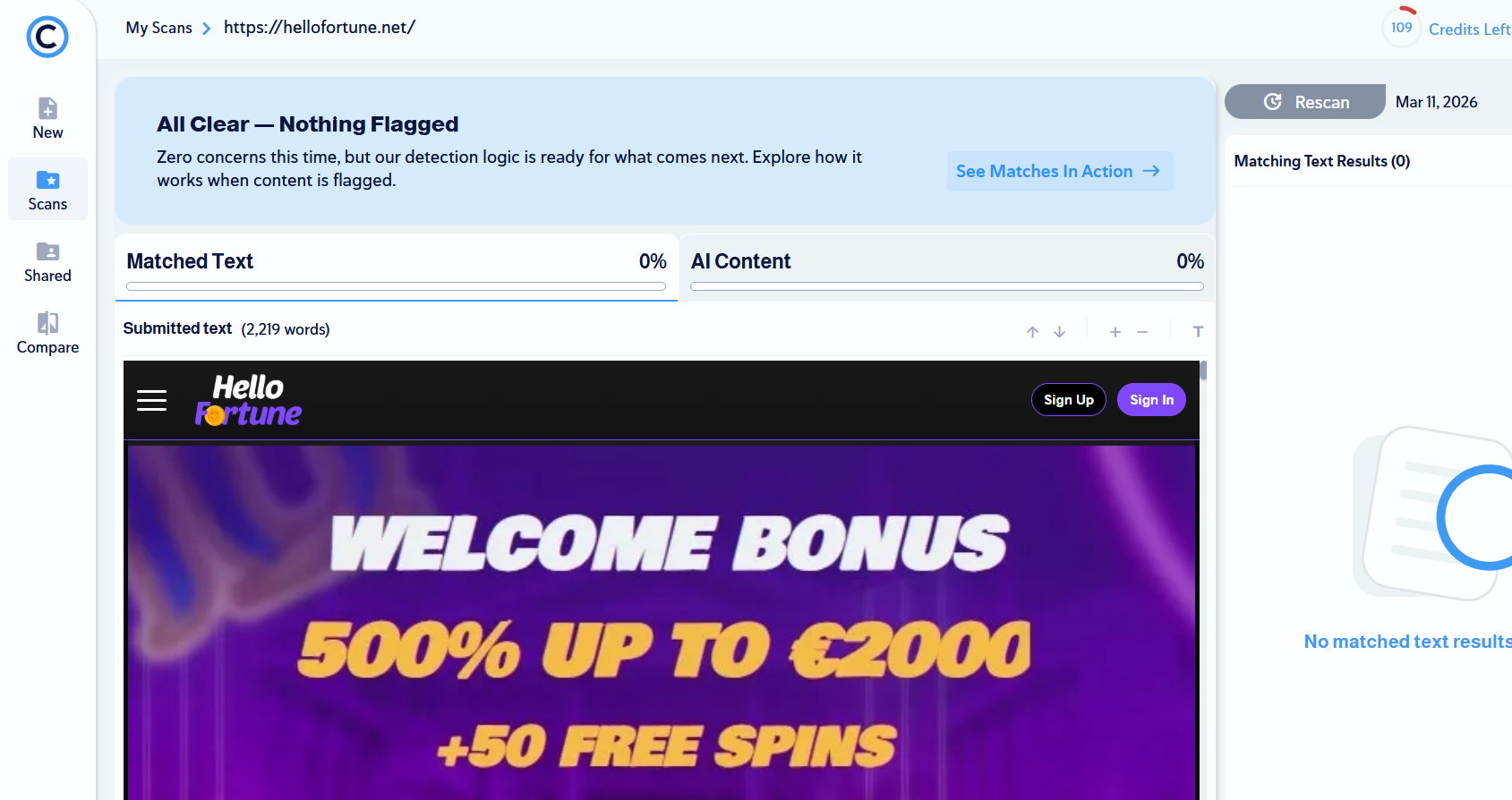Jump to next match with down arrow
The image size is (1512, 800).
pos(1060,332)
